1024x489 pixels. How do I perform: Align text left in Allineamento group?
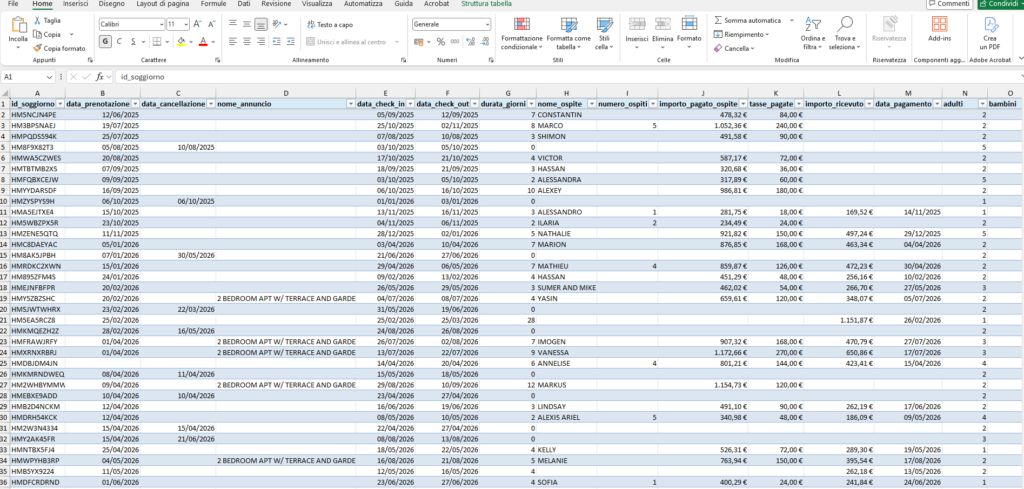coord(232,42)
